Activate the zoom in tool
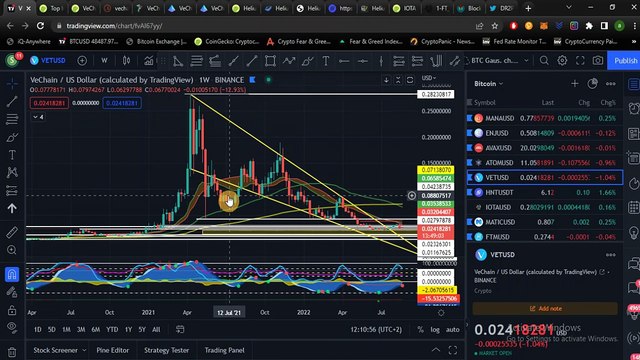The width and height of the screenshot is (640, 360). 12,250
